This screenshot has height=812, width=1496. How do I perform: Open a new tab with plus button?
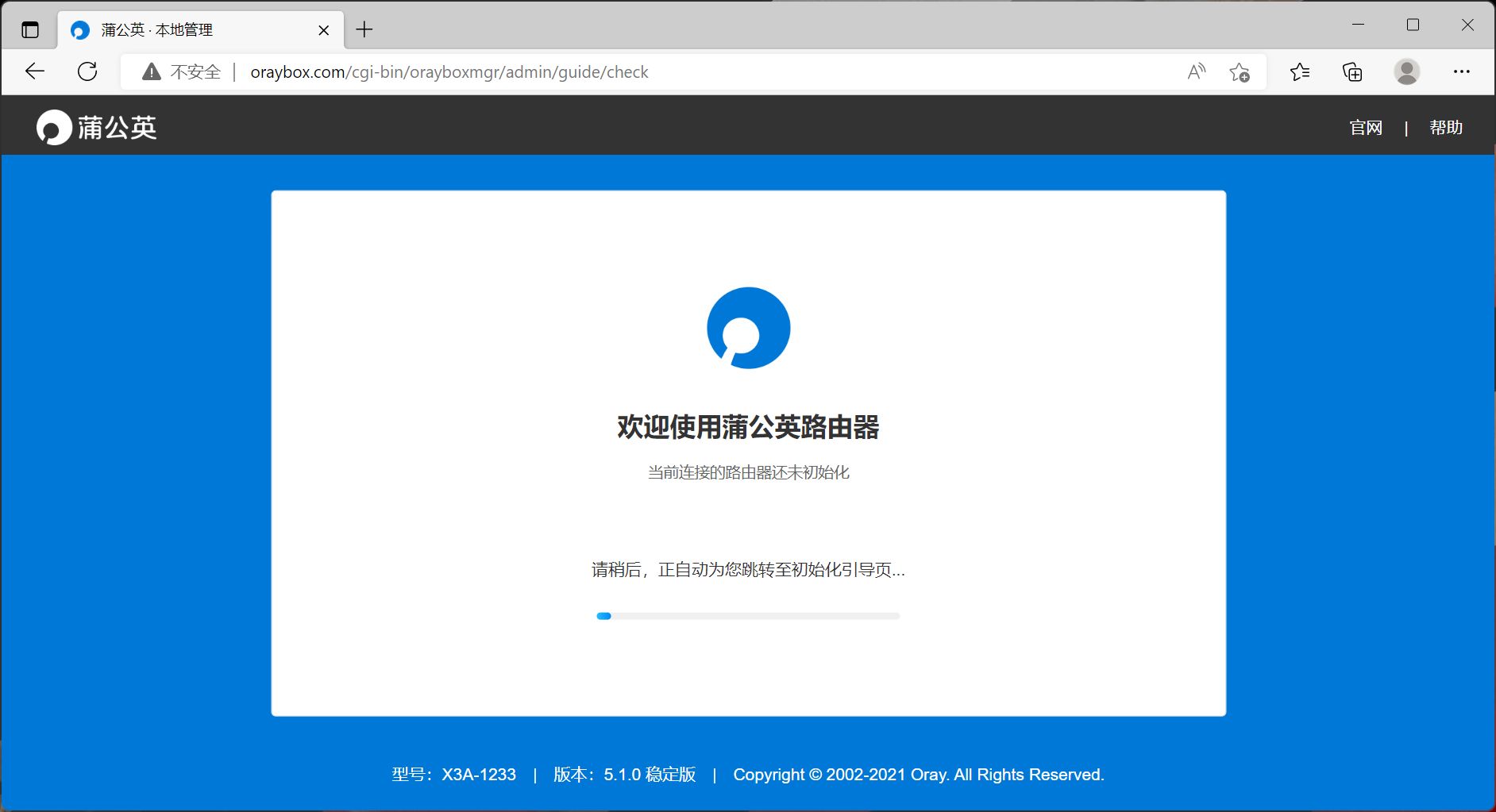[x=364, y=30]
